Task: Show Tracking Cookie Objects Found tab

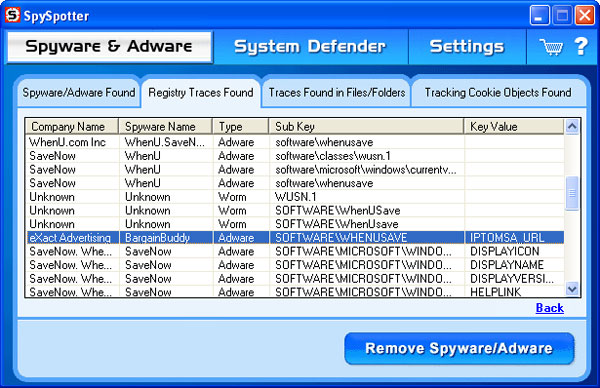Action: point(498,93)
